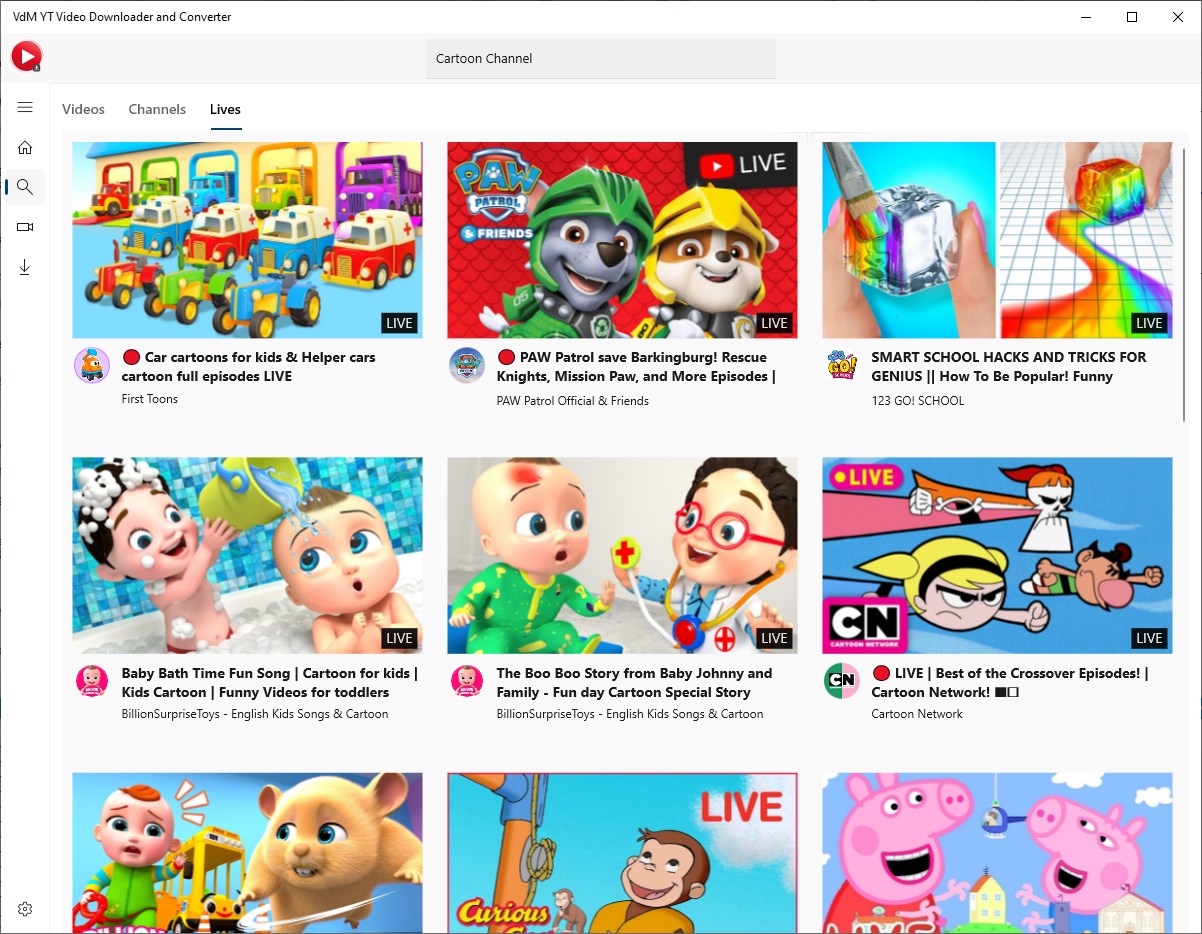Open the hamburger navigation menu
The height and width of the screenshot is (934, 1202).
point(25,107)
